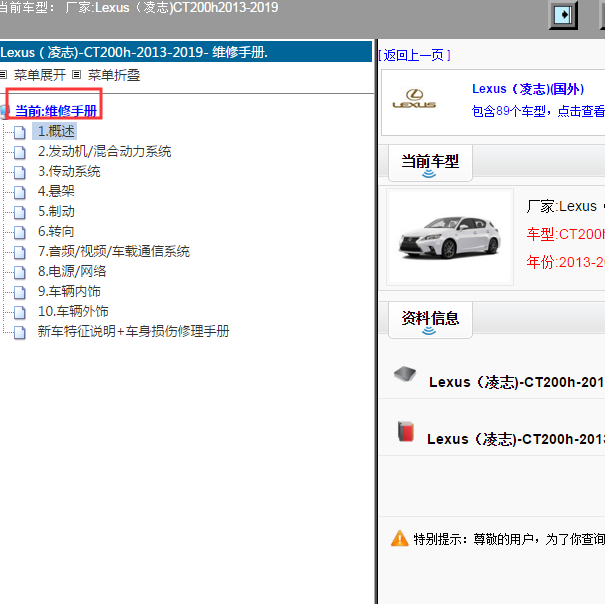The height and width of the screenshot is (604, 605).
Task: Click 年份:2013 red text
Action: 565,263
